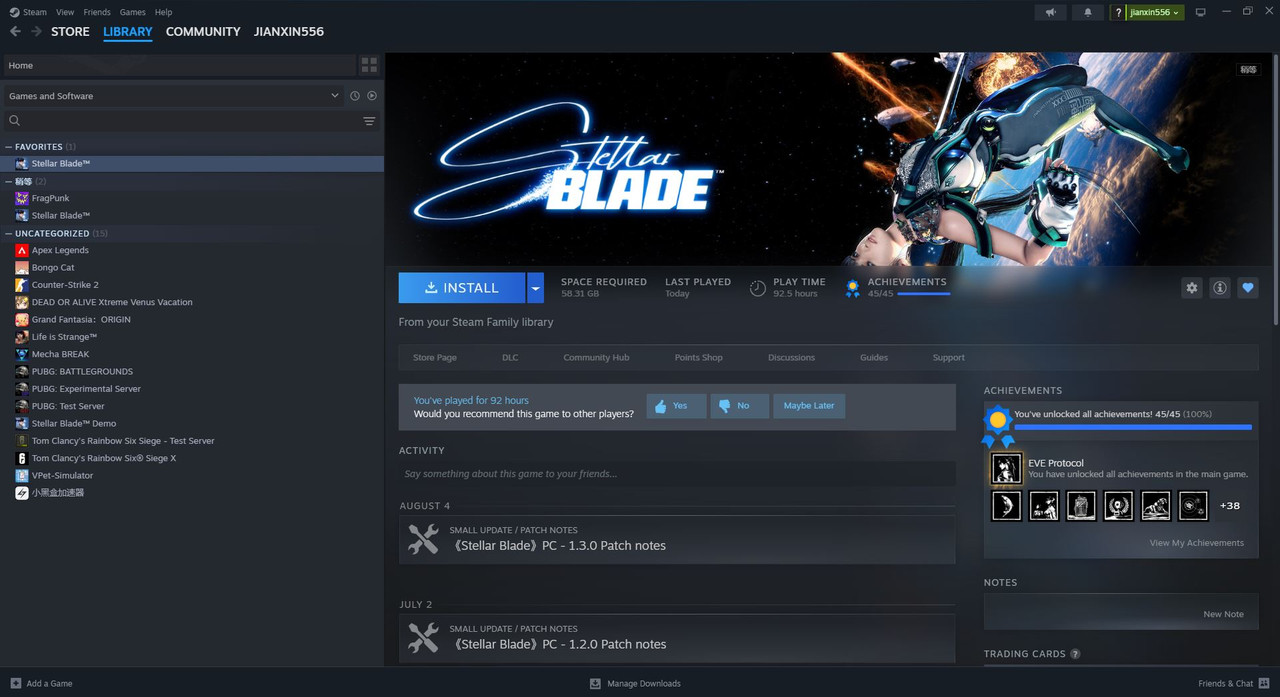The width and height of the screenshot is (1280, 697).
Task: Open Games and Software dropdown
Action: pos(172,96)
